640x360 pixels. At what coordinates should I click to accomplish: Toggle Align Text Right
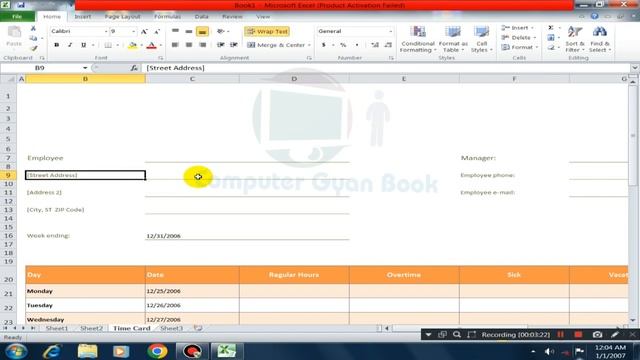(x=202, y=45)
